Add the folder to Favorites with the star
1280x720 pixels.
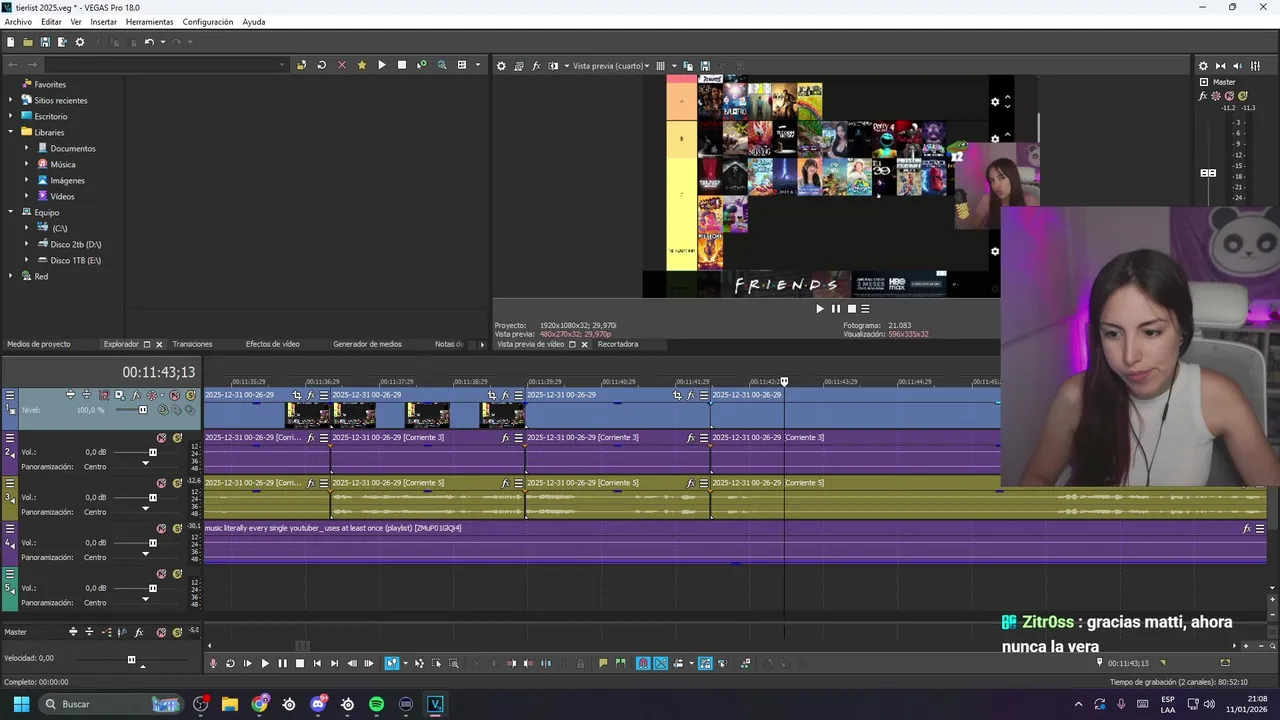coord(362,65)
